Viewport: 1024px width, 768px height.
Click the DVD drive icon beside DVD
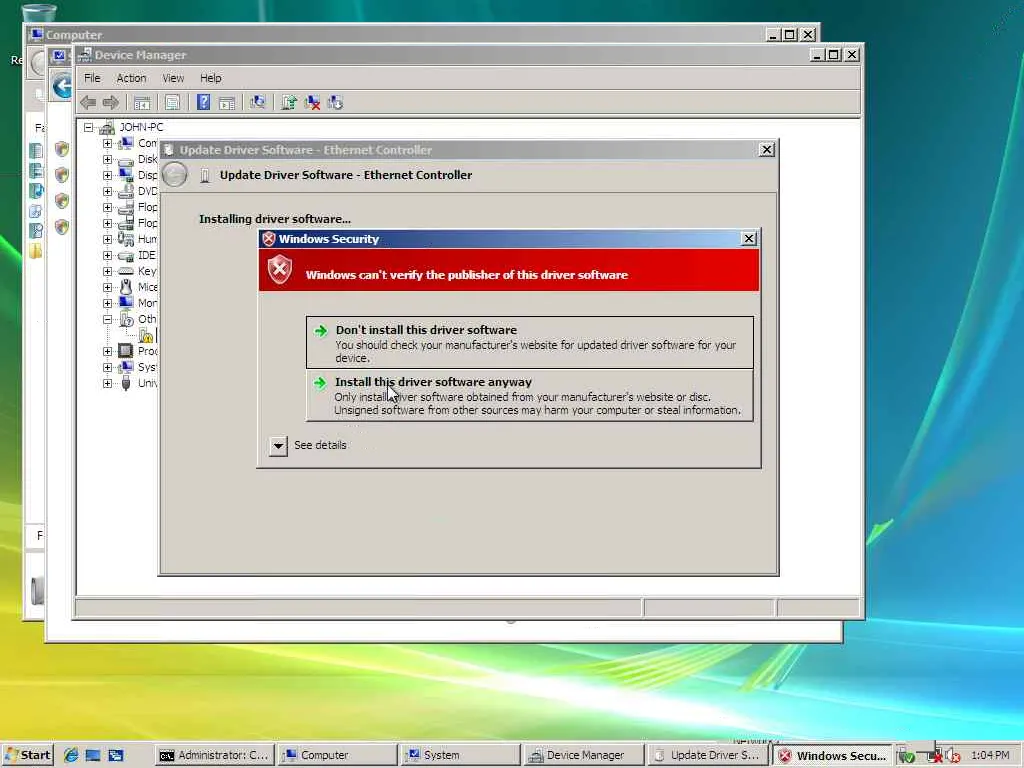tap(126, 191)
